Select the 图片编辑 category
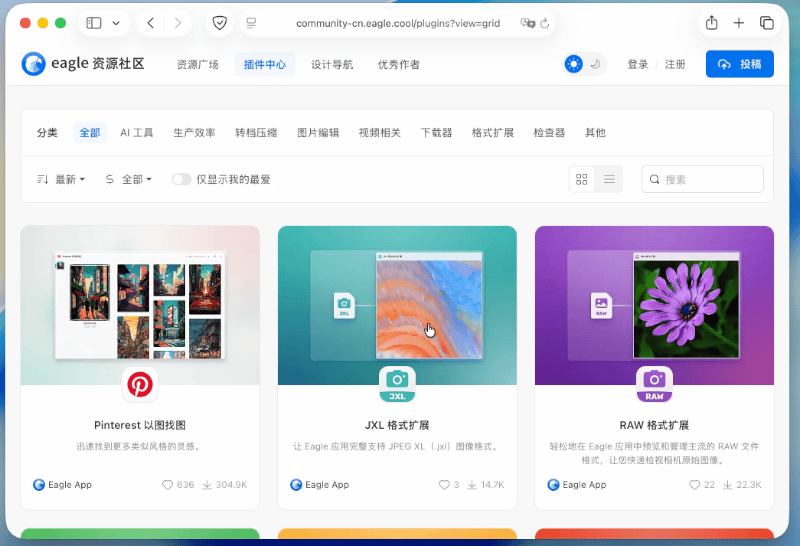 coord(318,133)
